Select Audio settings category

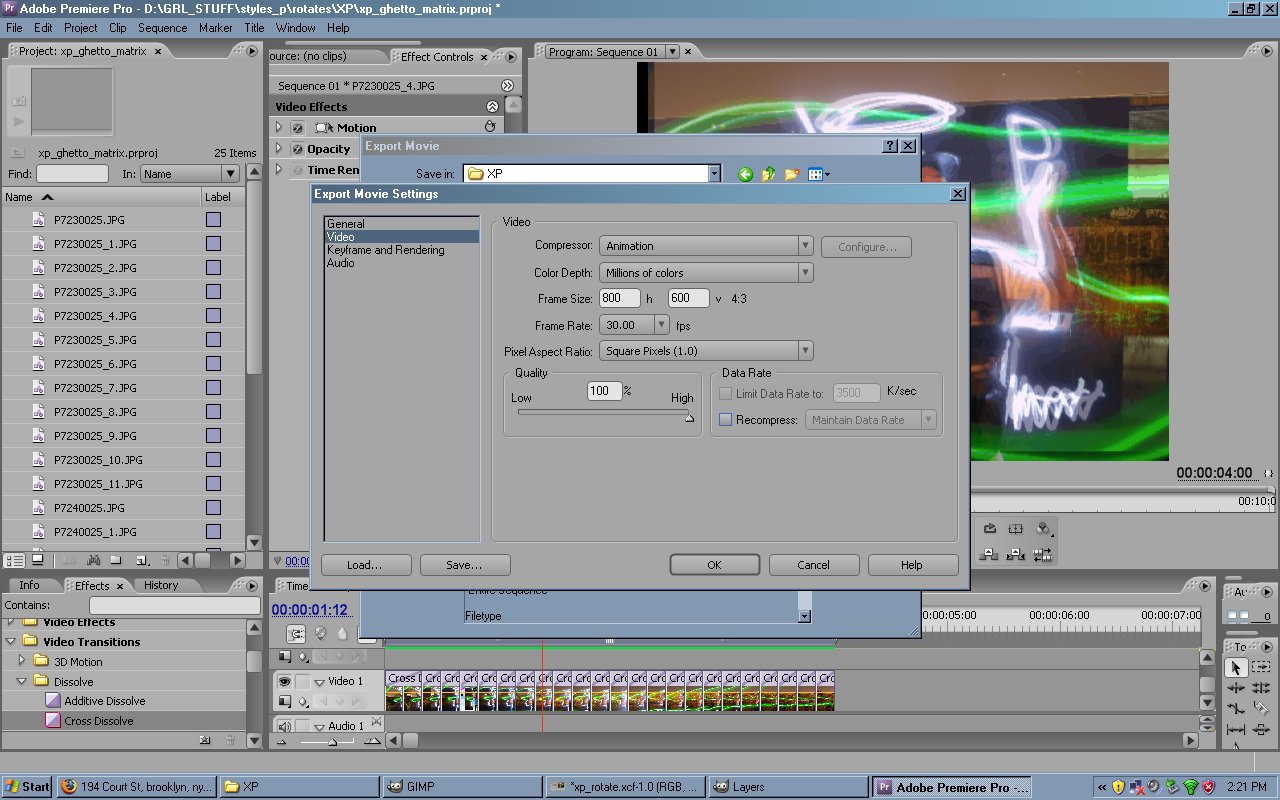pos(340,263)
